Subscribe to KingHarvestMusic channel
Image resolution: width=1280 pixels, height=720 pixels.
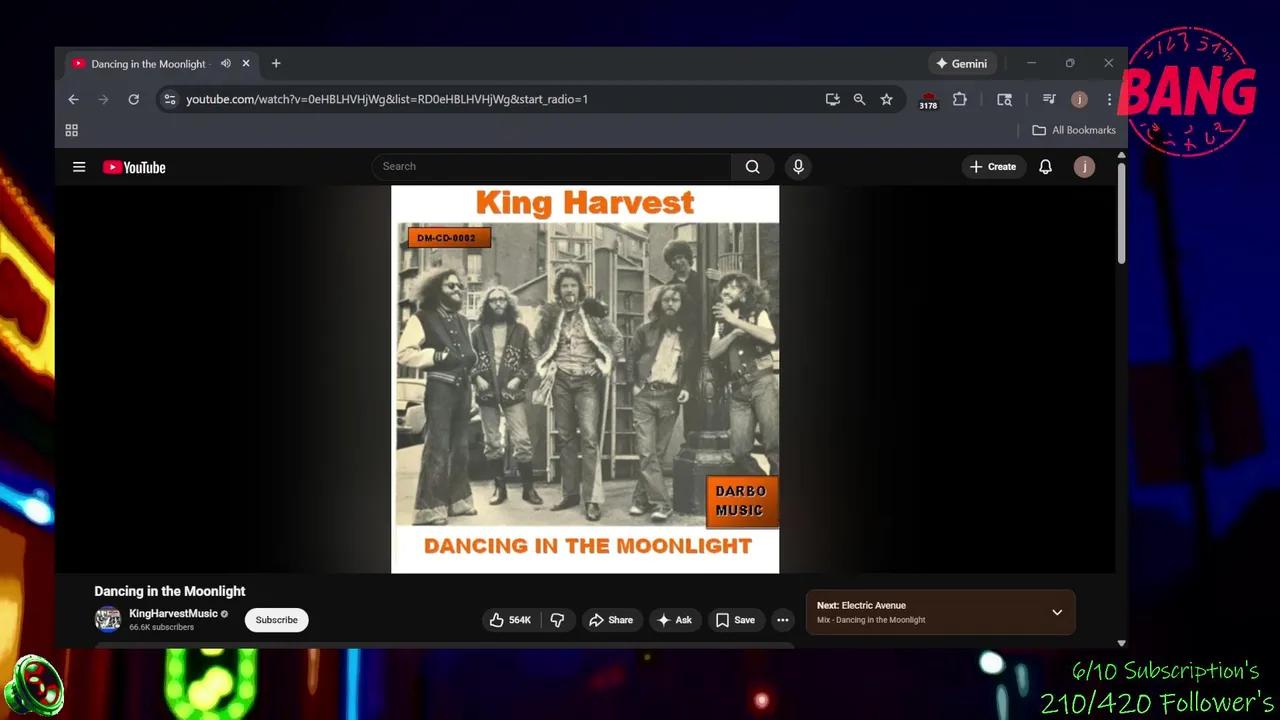coord(276,620)
